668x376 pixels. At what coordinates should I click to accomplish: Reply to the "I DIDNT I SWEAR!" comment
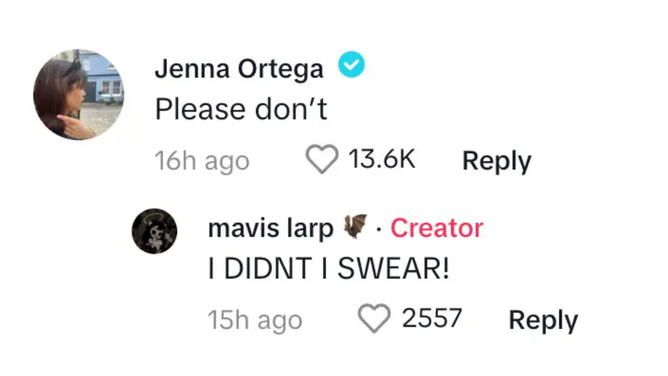pyautogui.click(x=543, y=320)
